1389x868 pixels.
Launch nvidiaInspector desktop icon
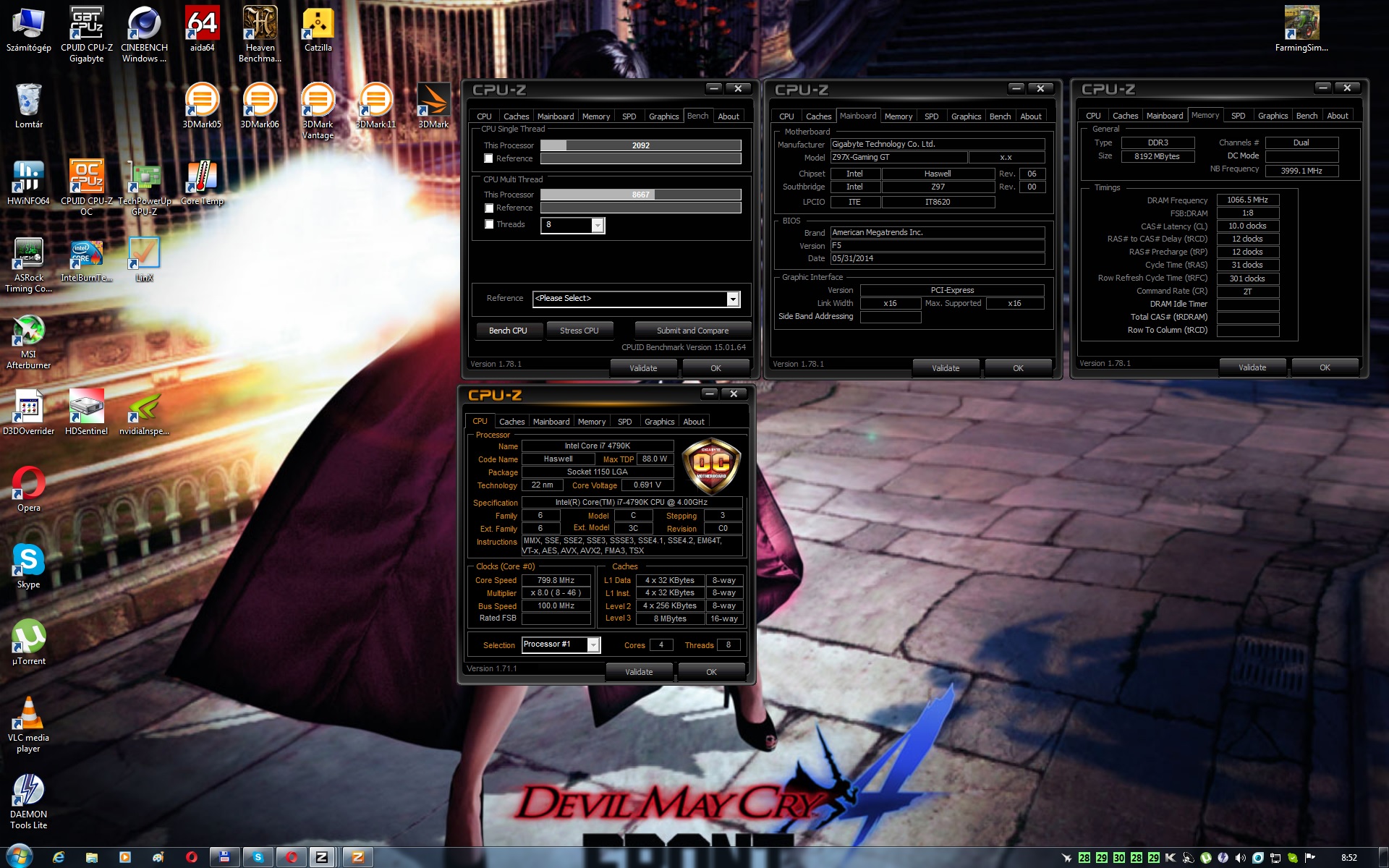[144, 412]
